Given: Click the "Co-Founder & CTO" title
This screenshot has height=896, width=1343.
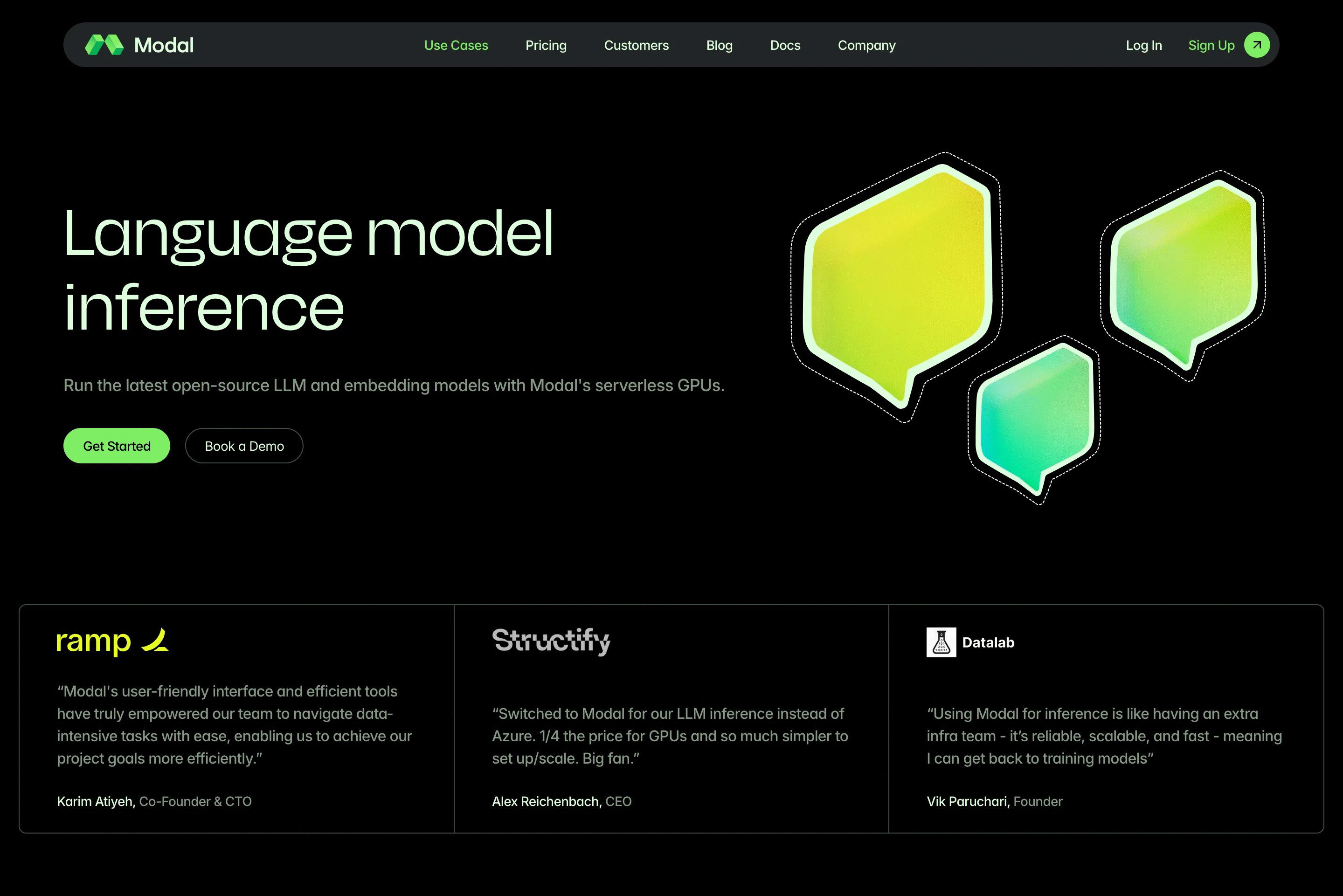Looking at the screenshot, I should (195, 801).
